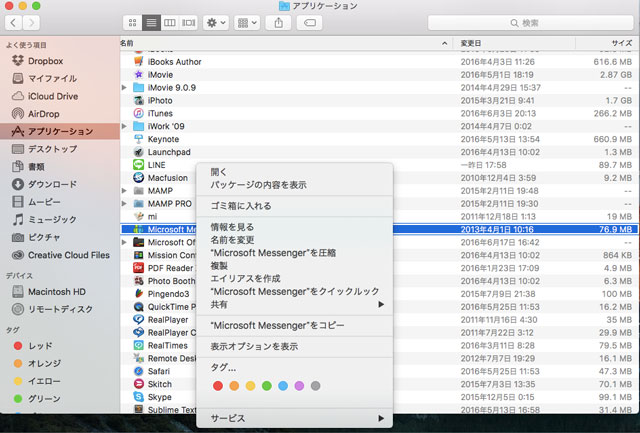640x433 pixels.
Task: Click the 検索 search field
Action: [530, 23]
